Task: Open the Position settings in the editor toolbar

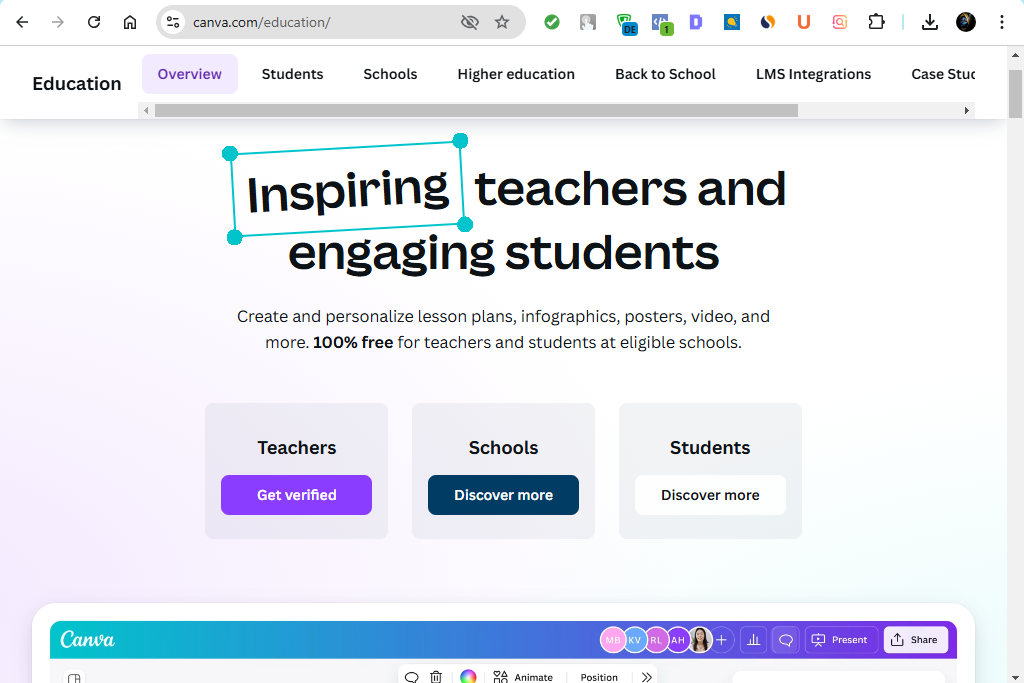Action: pyautogui.click(x=598, y=677)
